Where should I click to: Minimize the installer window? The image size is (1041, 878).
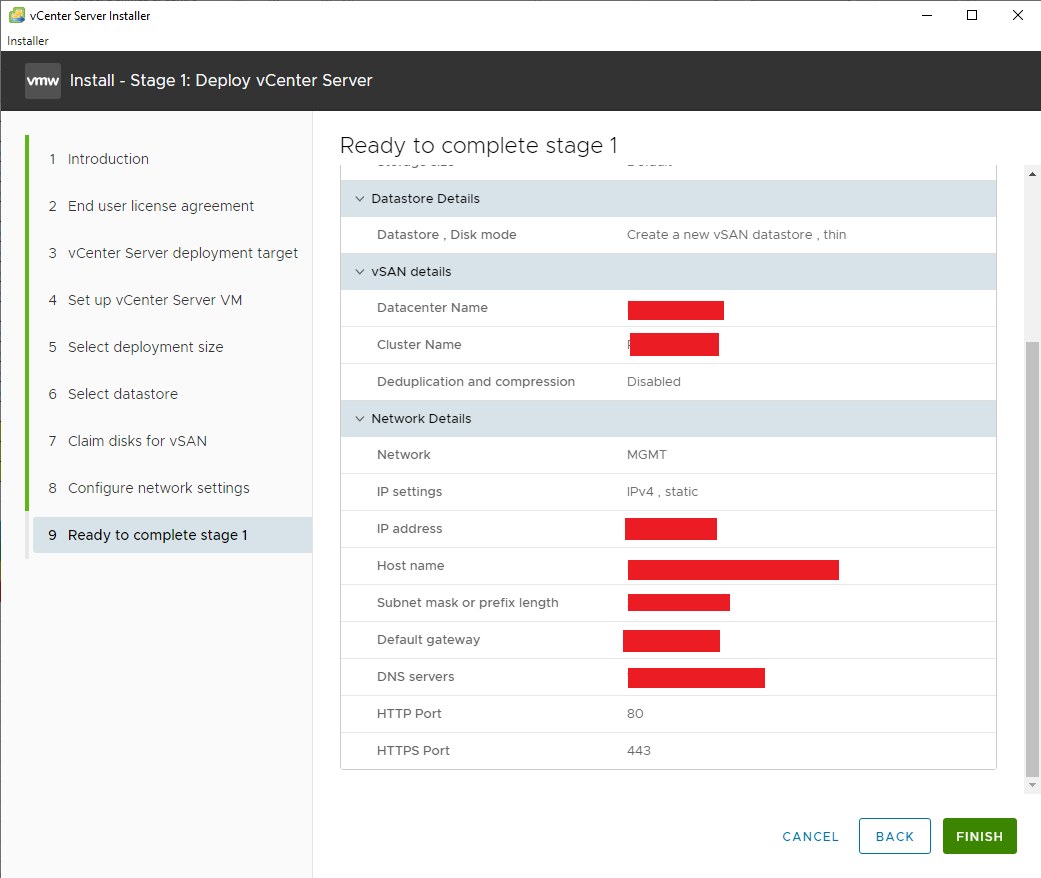click(x=927, y=15)
